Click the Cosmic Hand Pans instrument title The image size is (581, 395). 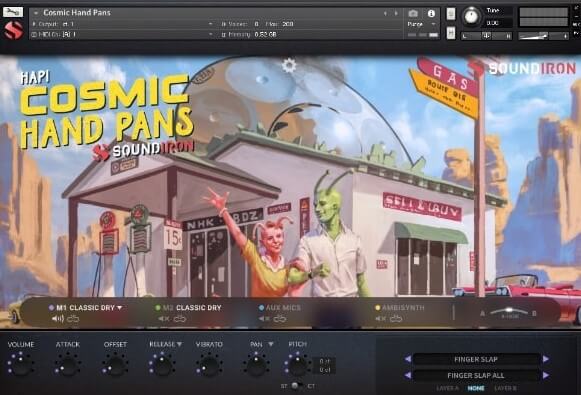tap(77, 13)
